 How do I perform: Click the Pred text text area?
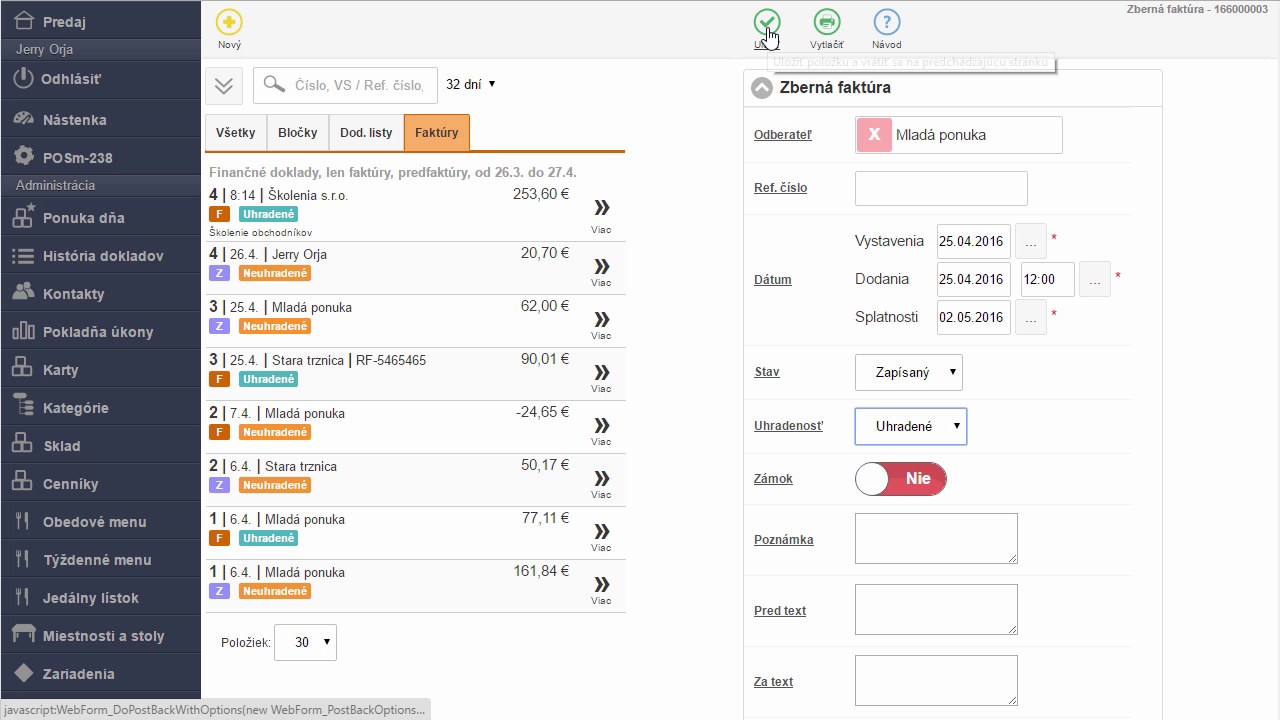point(936,609)
